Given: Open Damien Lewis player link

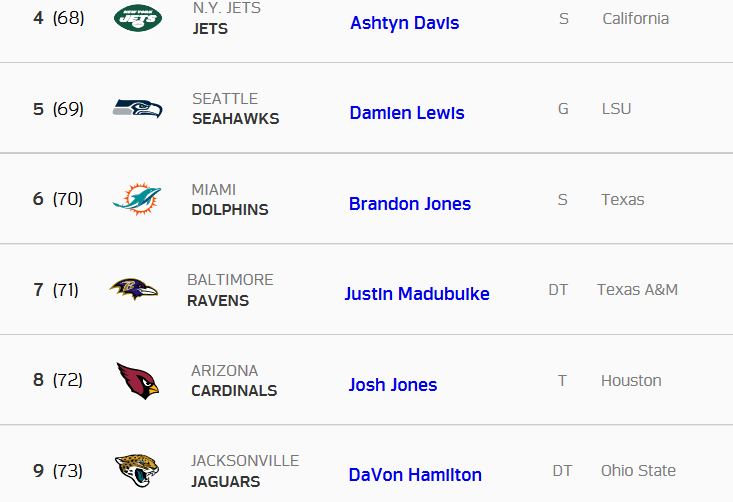Looking at the screenshot, I should tap(407, 113).
